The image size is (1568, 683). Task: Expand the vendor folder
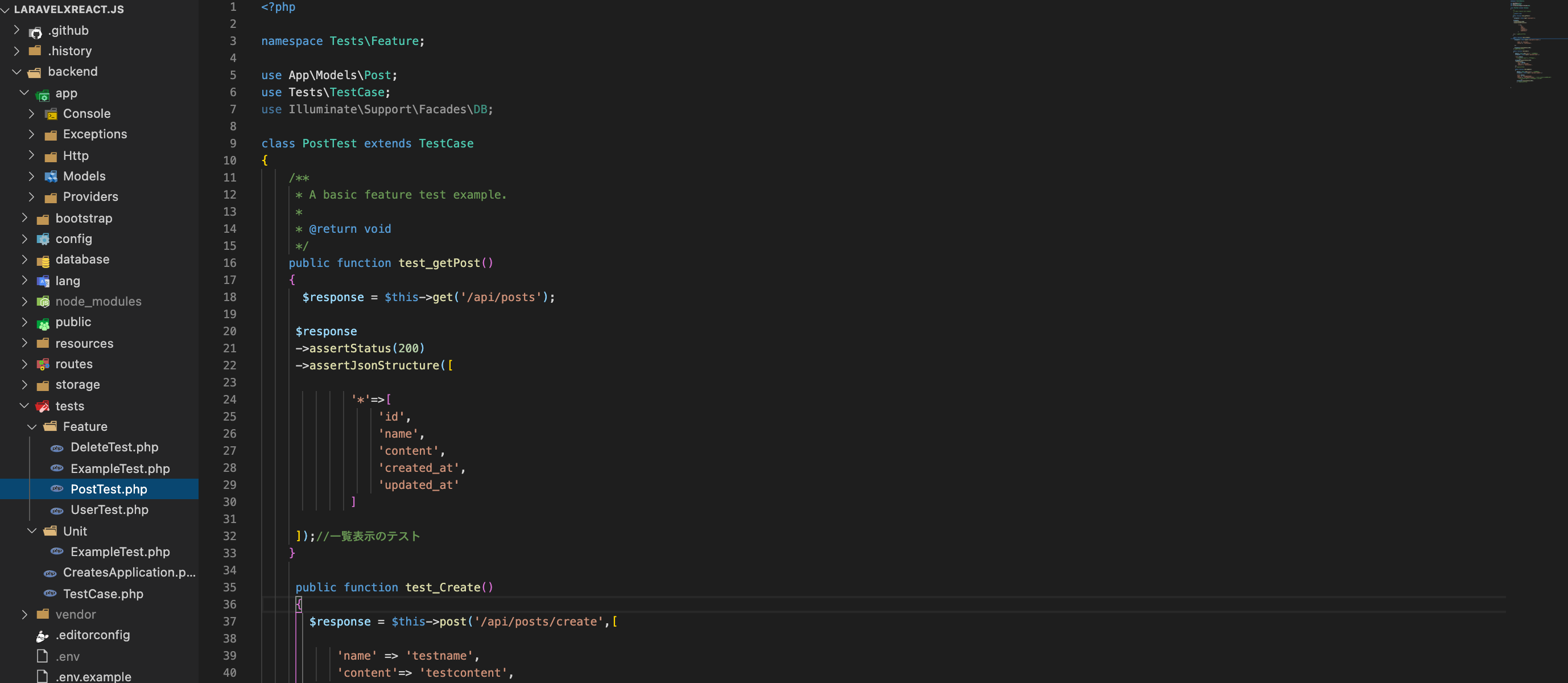pos(24,615)
